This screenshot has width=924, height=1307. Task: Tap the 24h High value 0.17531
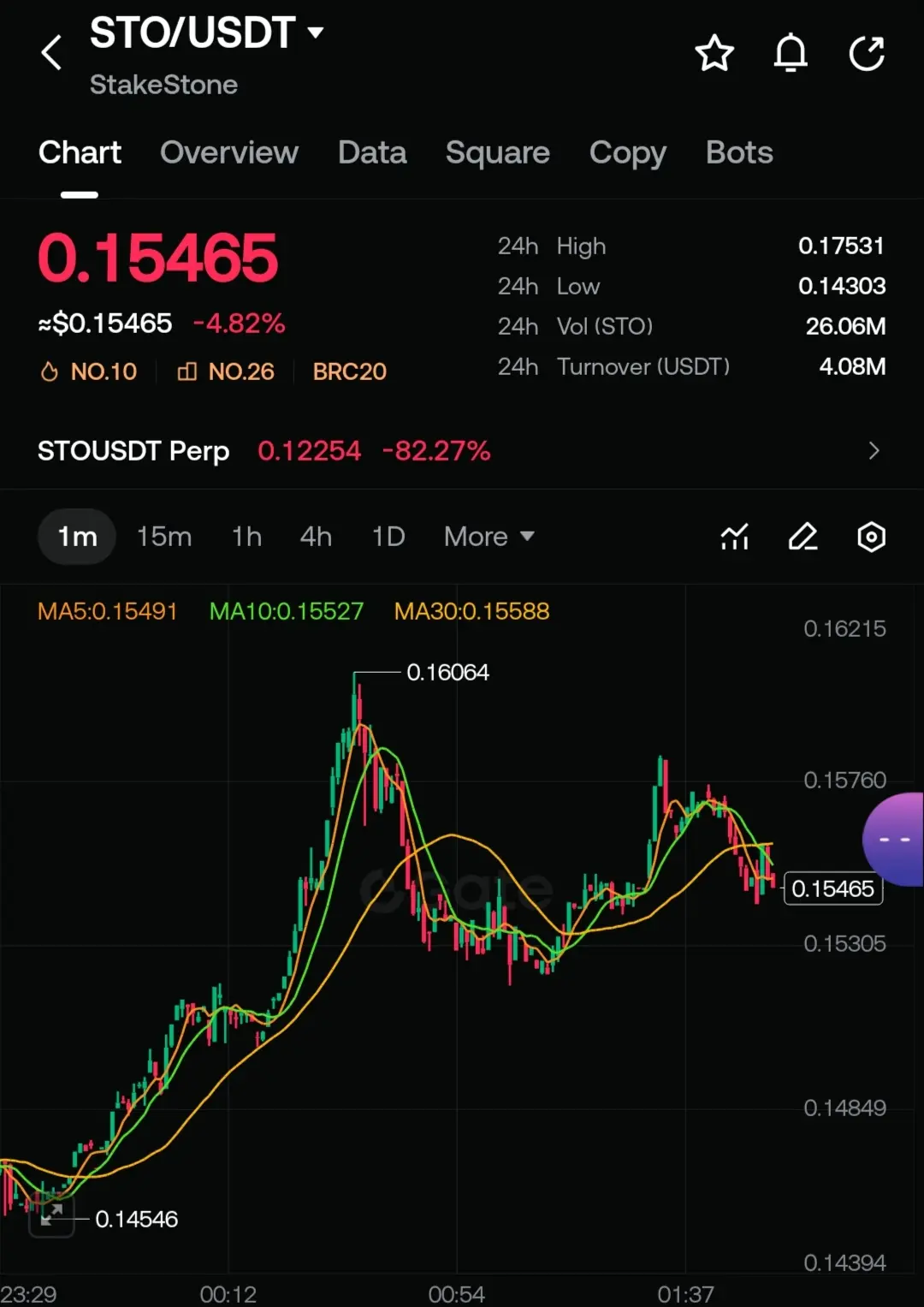(842, 246)
